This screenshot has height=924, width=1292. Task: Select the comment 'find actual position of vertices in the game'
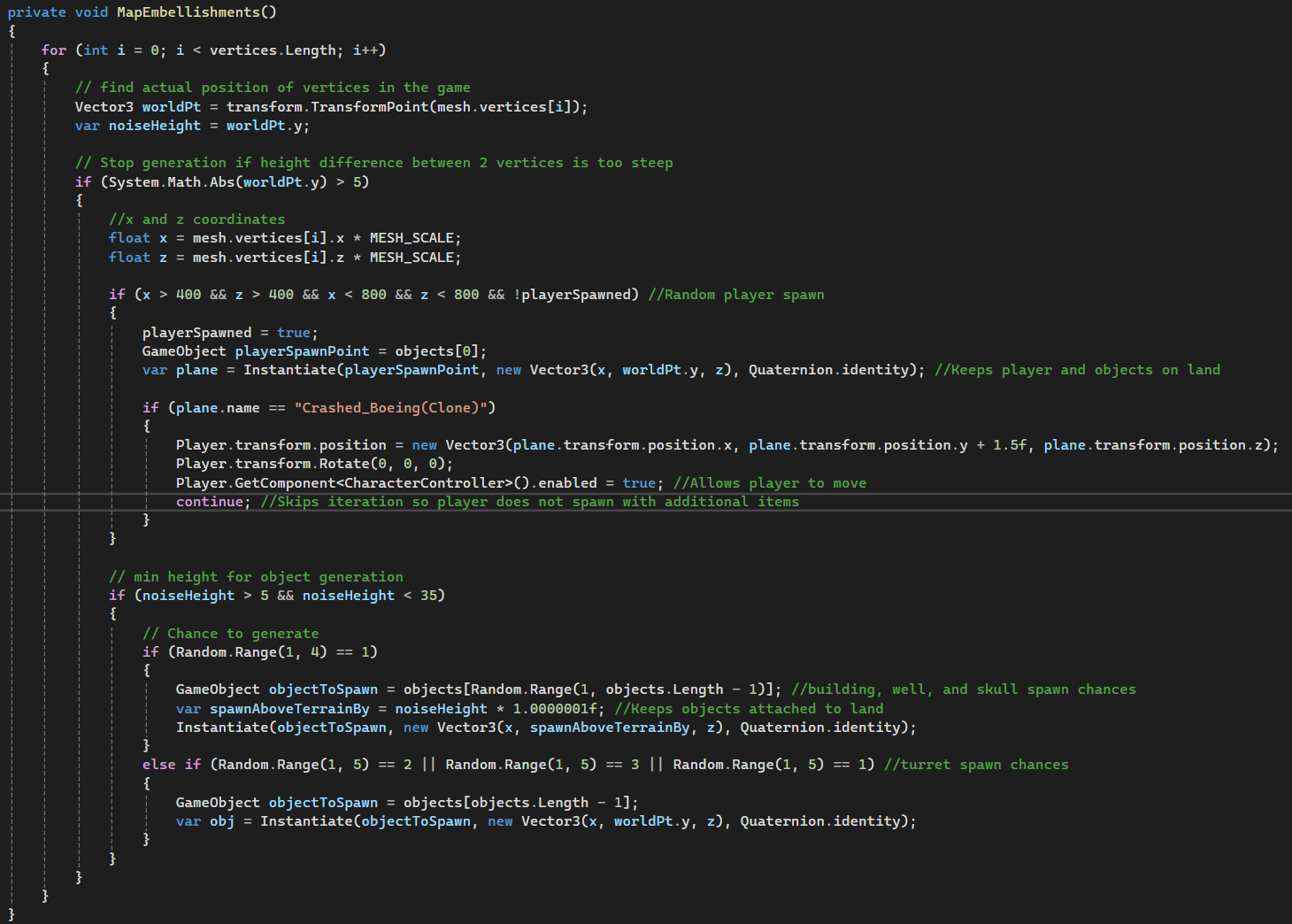(x=273, y=88)
